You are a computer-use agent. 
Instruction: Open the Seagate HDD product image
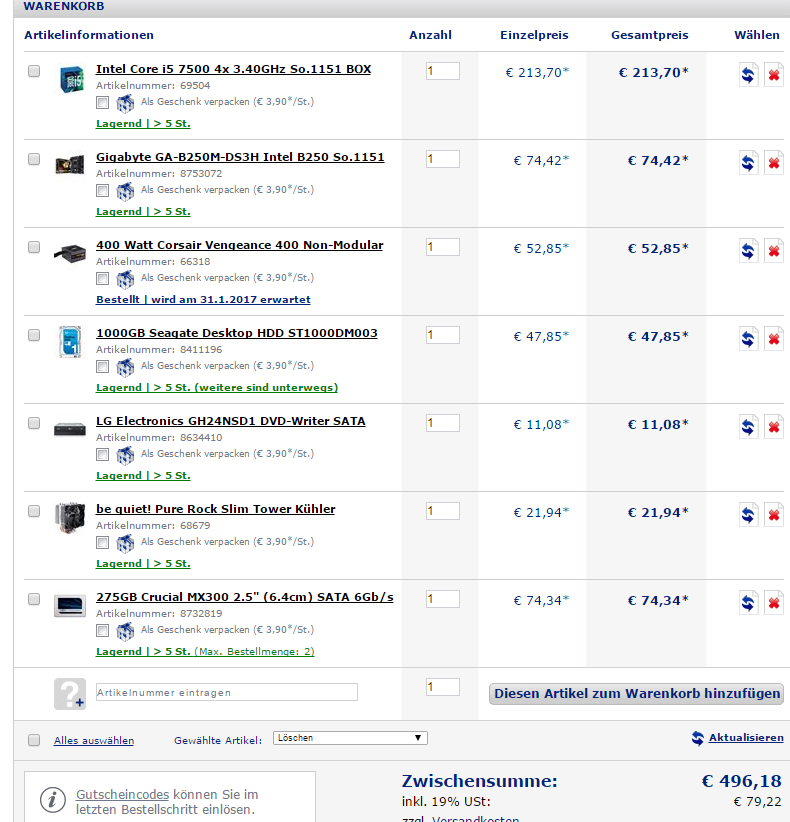(70, 341)
